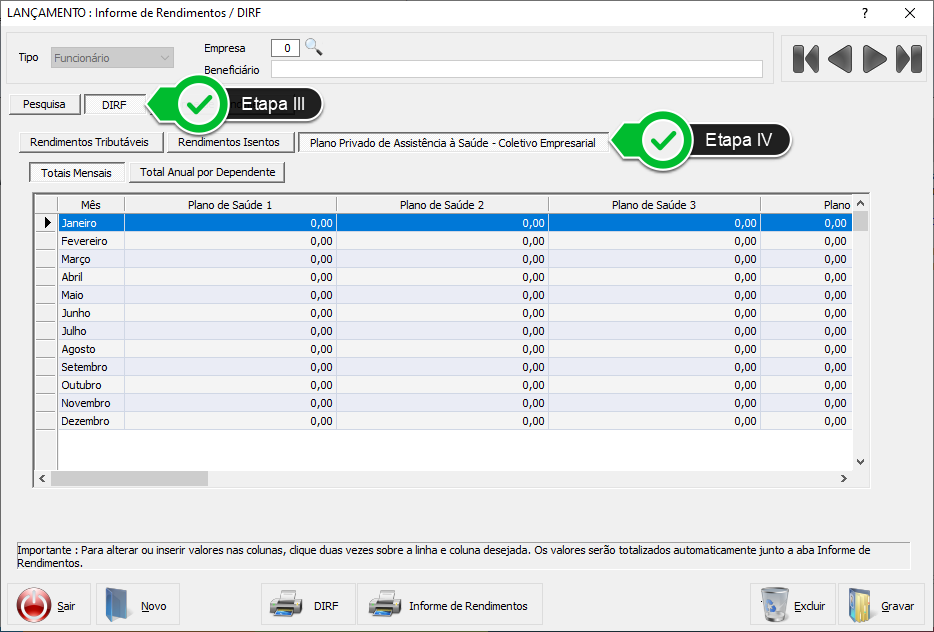Switch to the Pesquisa tab
Screen dimensions: 934x632
(44, 104)
